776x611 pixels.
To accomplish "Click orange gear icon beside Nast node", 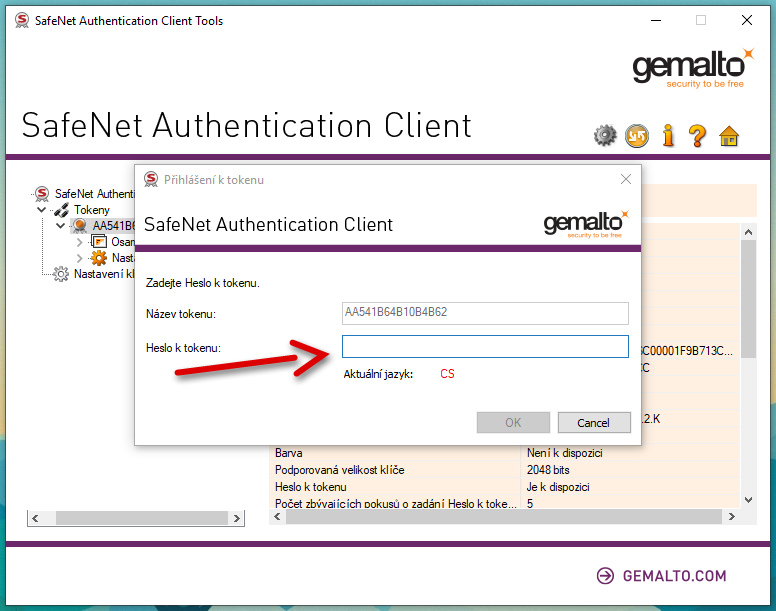I will coord(98,258).
